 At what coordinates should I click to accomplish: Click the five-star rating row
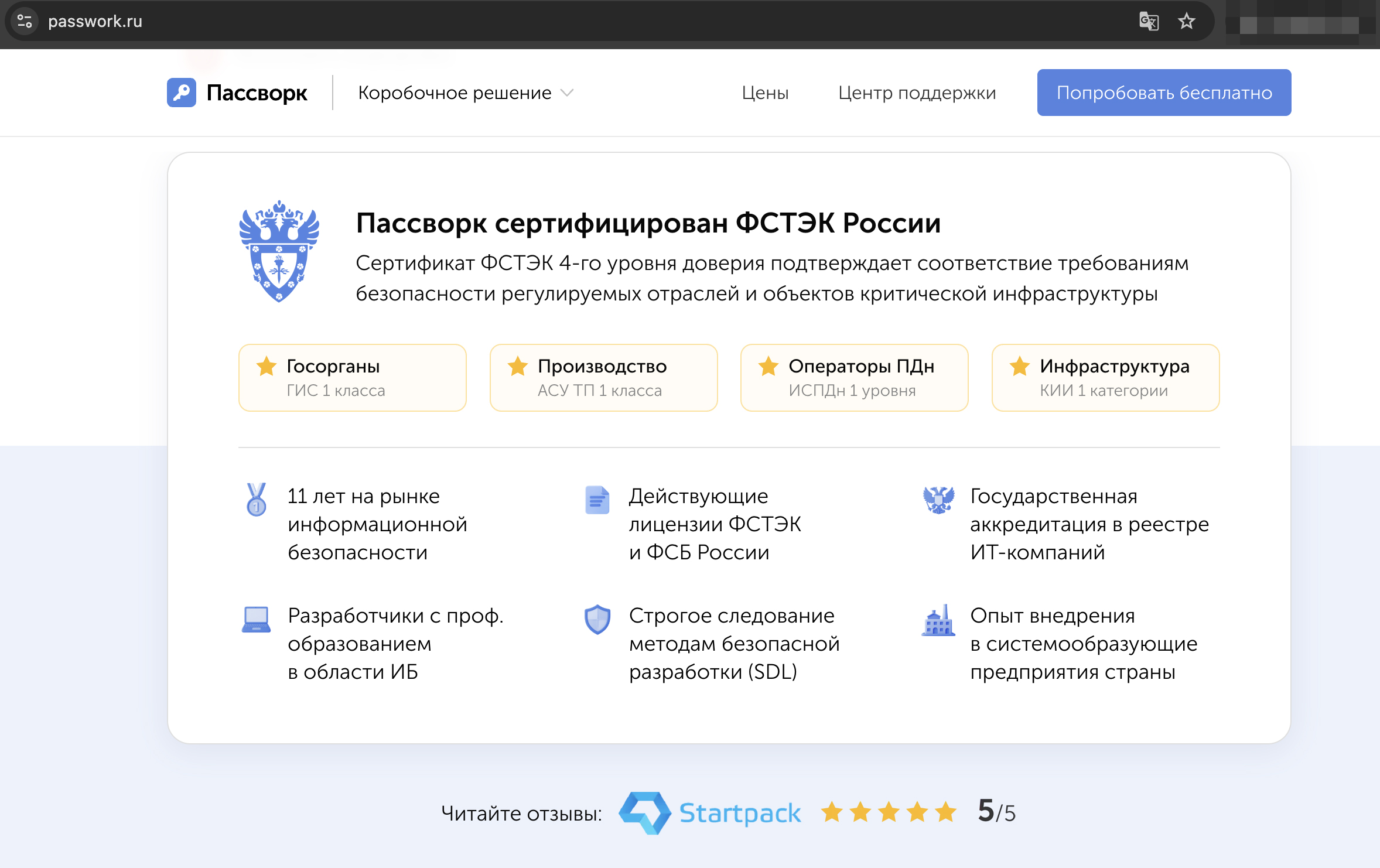pos(889,813)
